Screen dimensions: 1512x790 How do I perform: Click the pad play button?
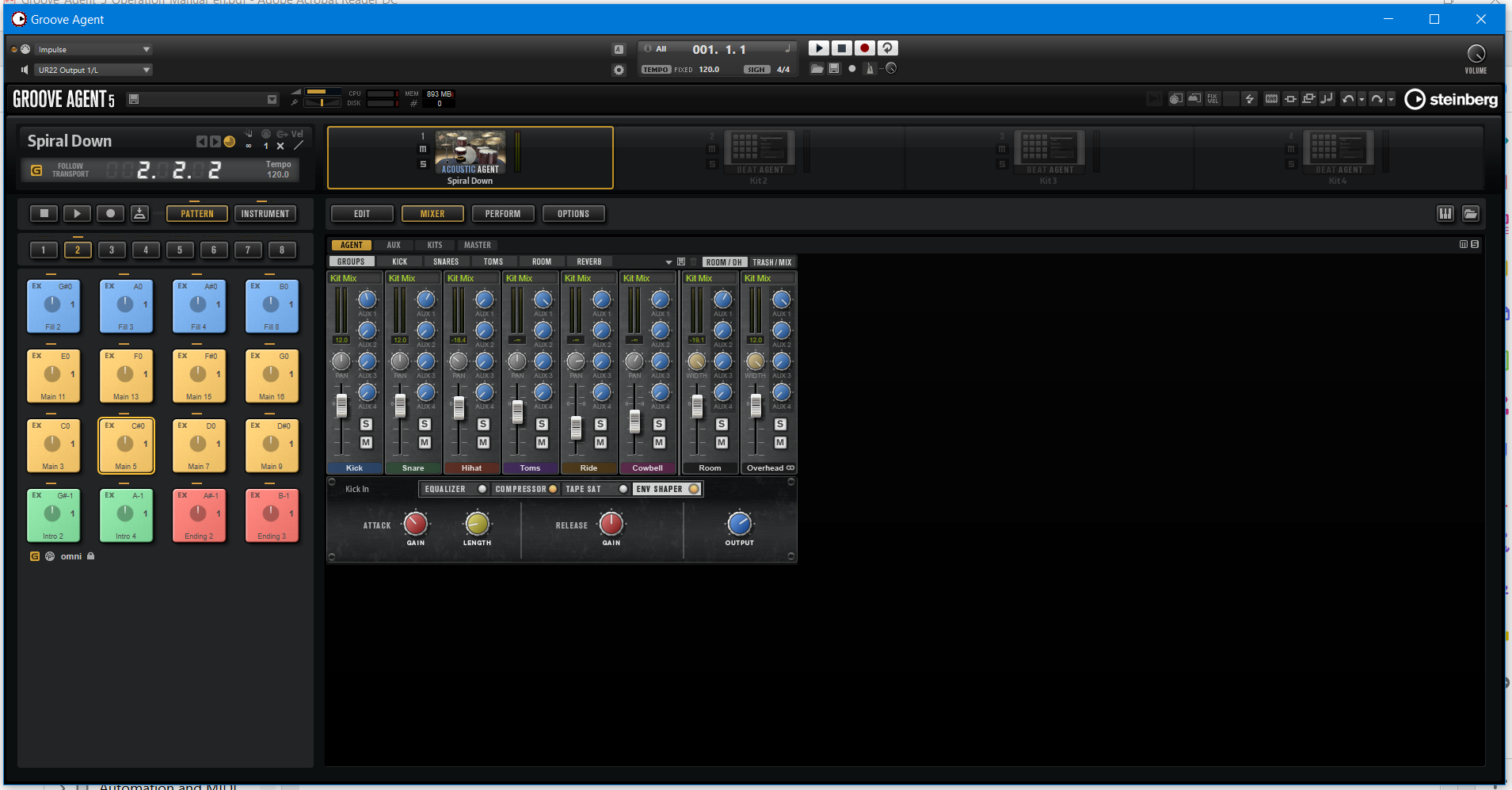pyautogui.click(x=77, y=213)
